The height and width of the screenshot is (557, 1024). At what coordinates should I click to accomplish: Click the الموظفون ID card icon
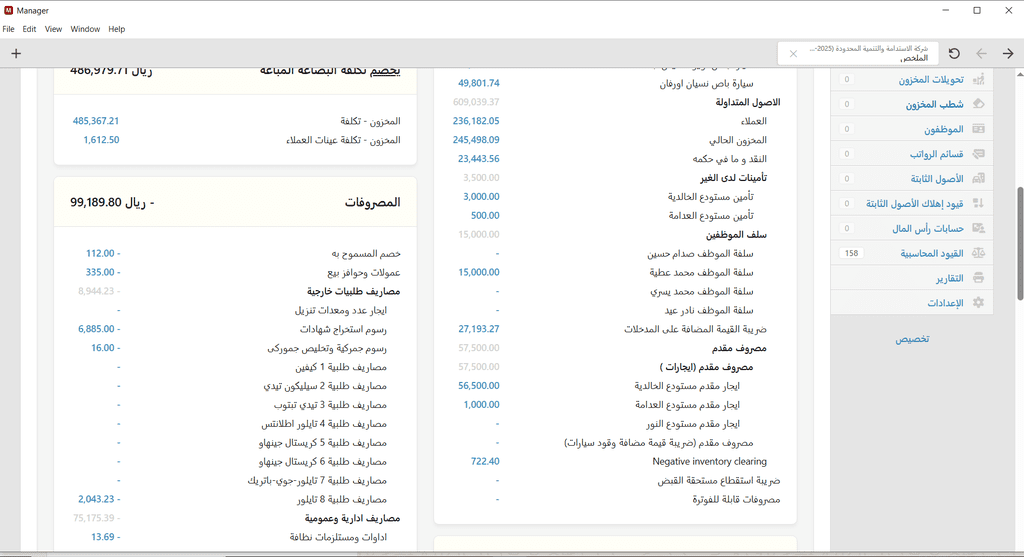pyautogui.click(x=978, y=129)
